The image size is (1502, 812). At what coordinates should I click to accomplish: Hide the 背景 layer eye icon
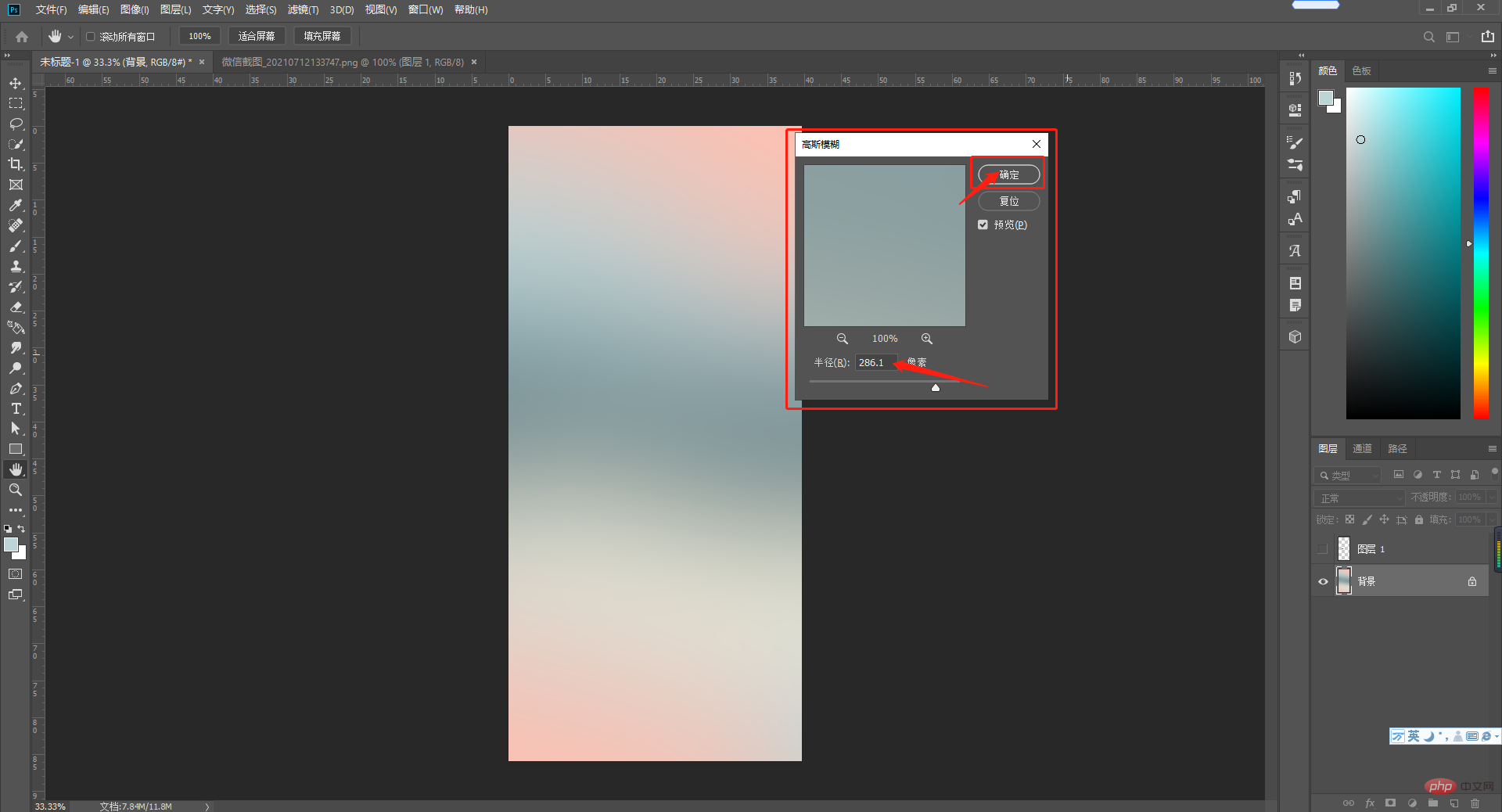point(1323,581)
